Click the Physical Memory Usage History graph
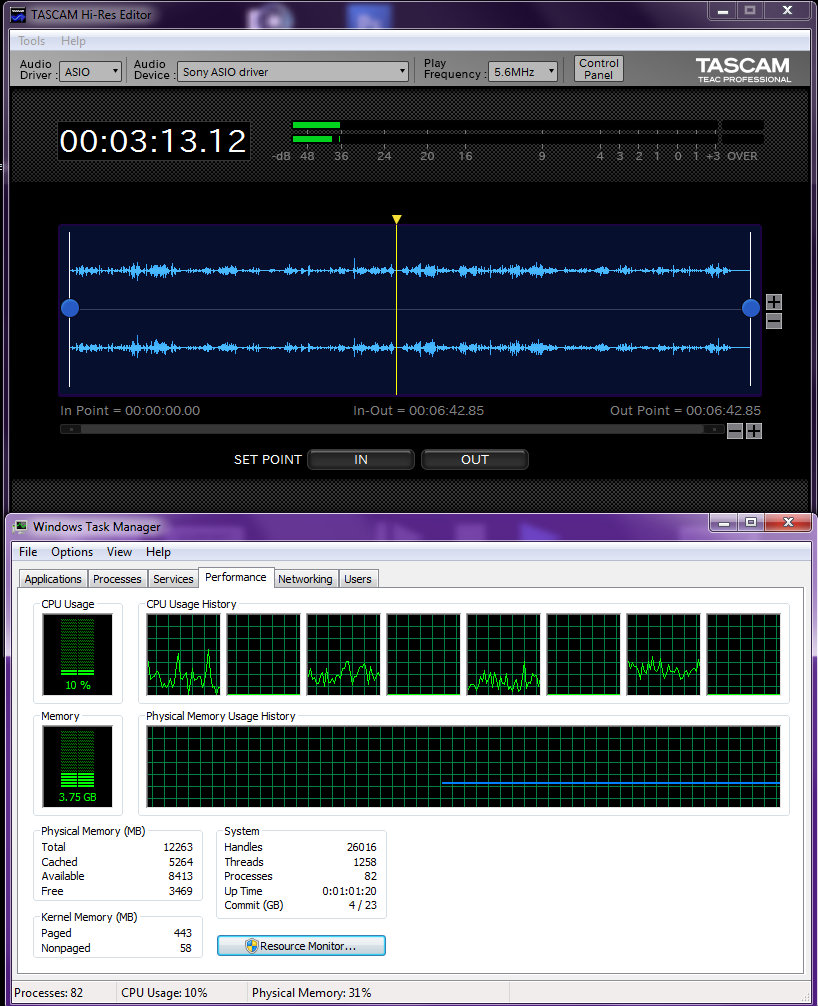This screenshot has width=818, height=1006. pyautogui.click(x=463, y=766)
